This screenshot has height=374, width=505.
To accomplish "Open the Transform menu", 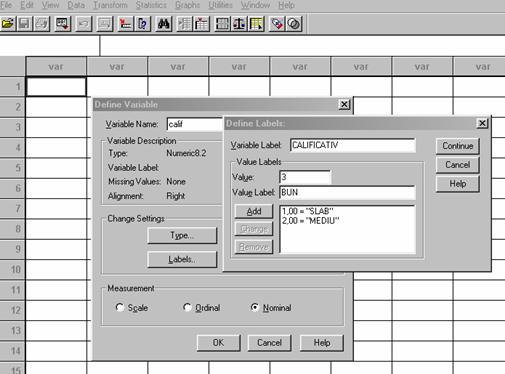I will (x=110, y=5).
